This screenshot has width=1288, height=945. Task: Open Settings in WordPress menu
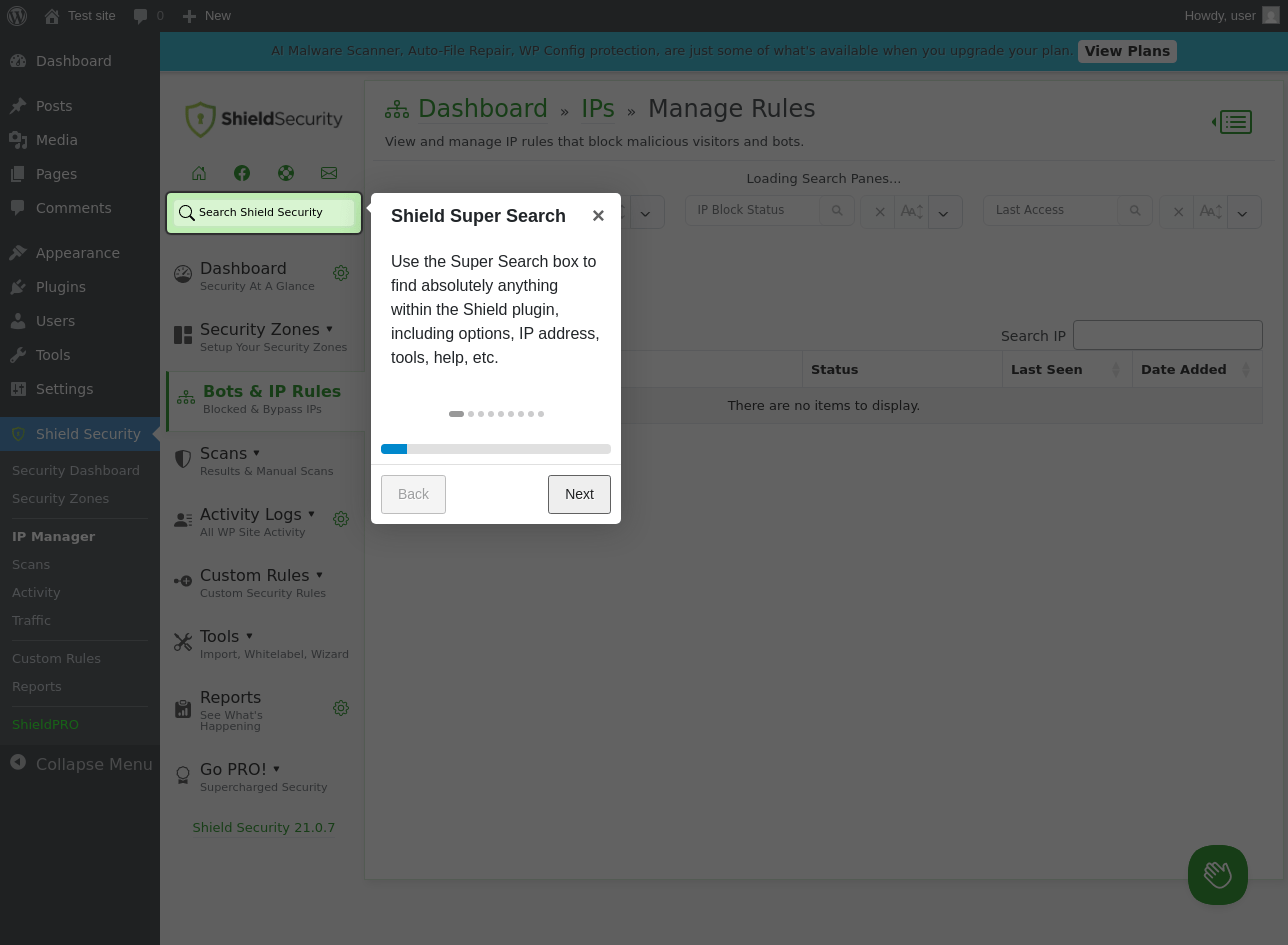coord(80,389)
